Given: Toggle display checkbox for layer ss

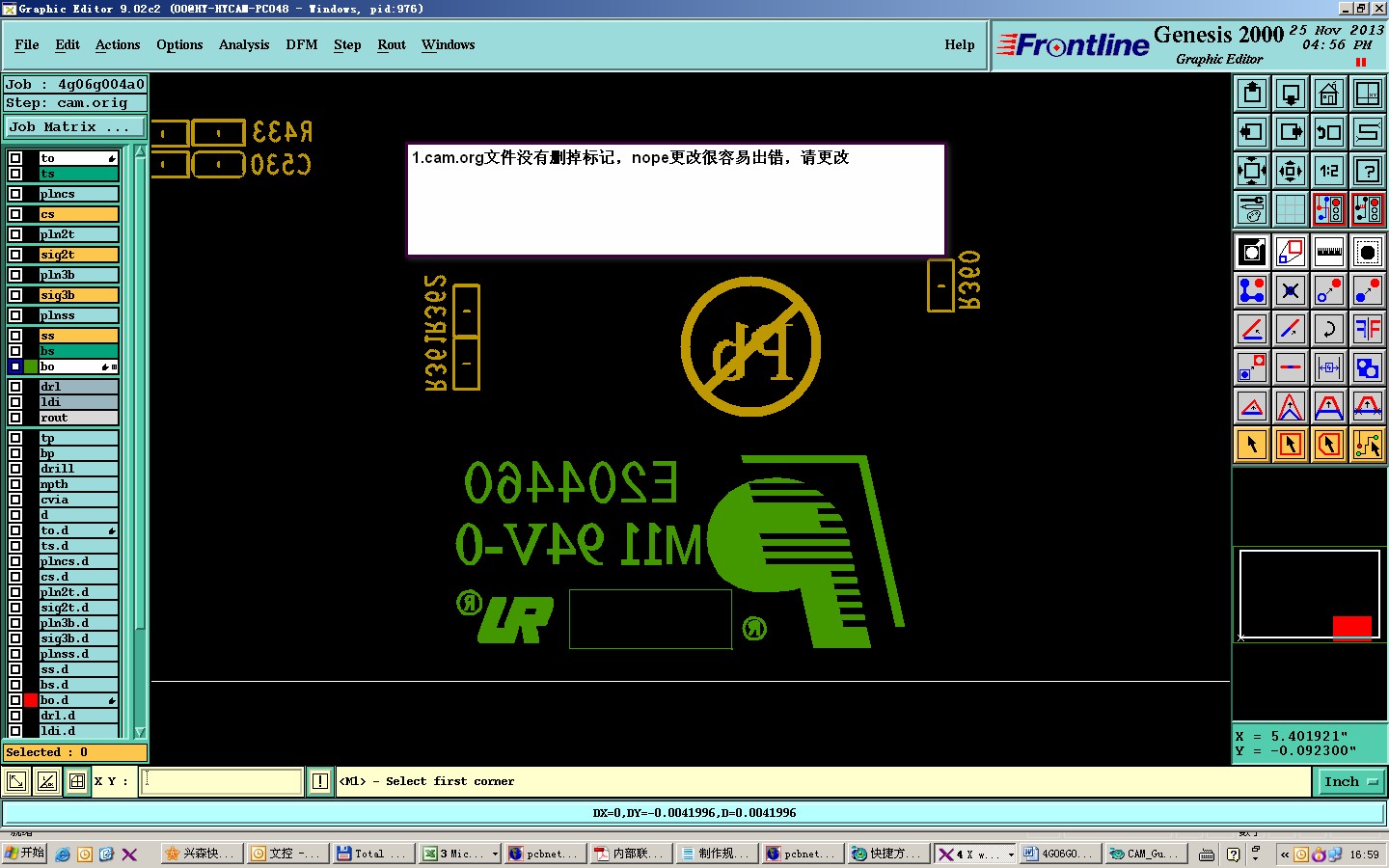Looking at the screenshot, I should pos(15,336).
